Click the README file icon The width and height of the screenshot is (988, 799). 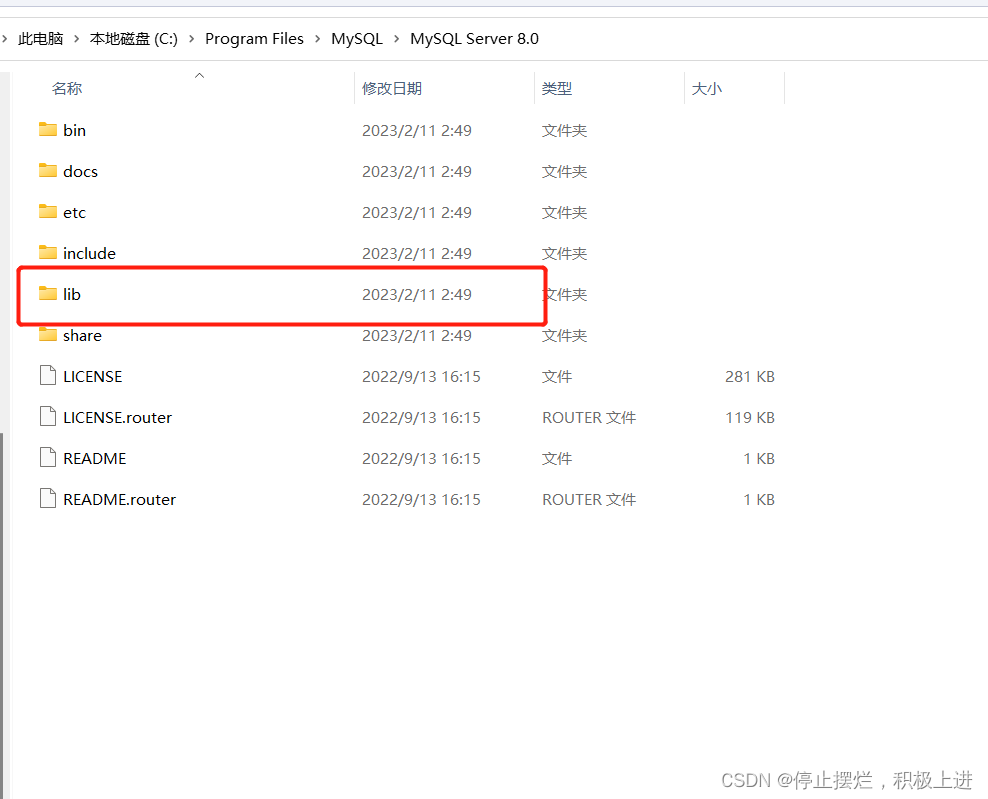pyautogui.click(x=48, y=457)
